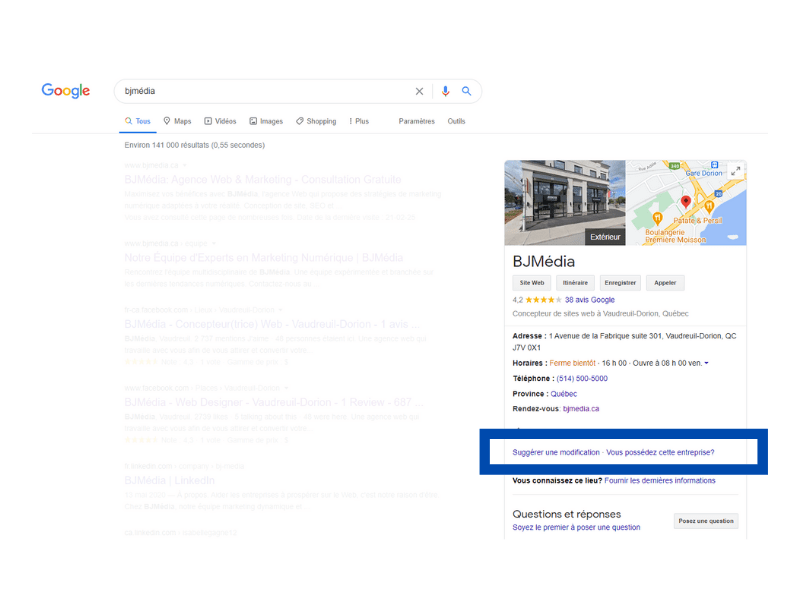Click the voice search microphone icon
Image resolution: width=800 pixels, height=600 pixels.
pyautogui.click(x=444, y=90)
